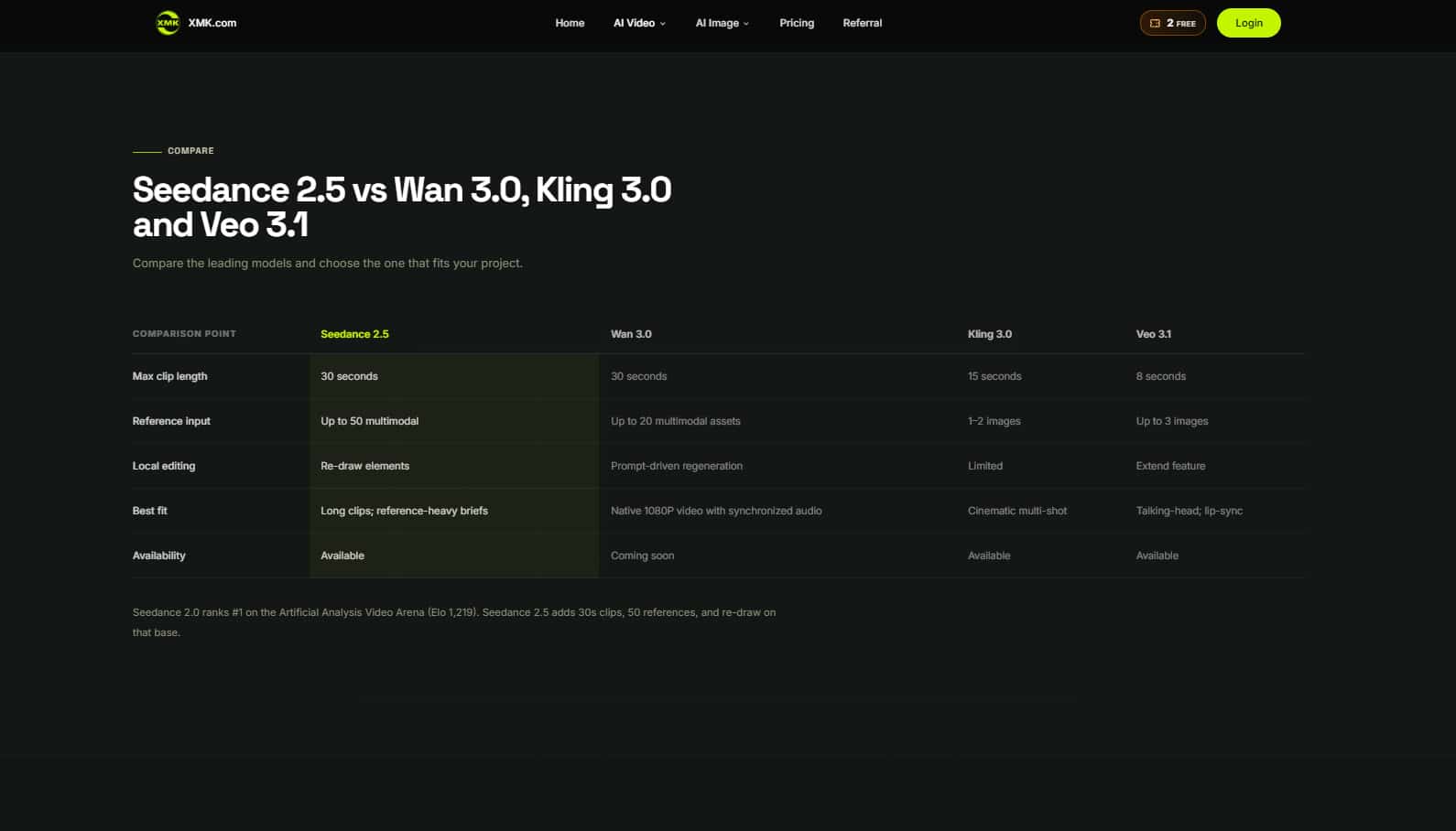Select the Kling 3.0 column header
This screenshot has width=1456, height=831.
(990, 334)
